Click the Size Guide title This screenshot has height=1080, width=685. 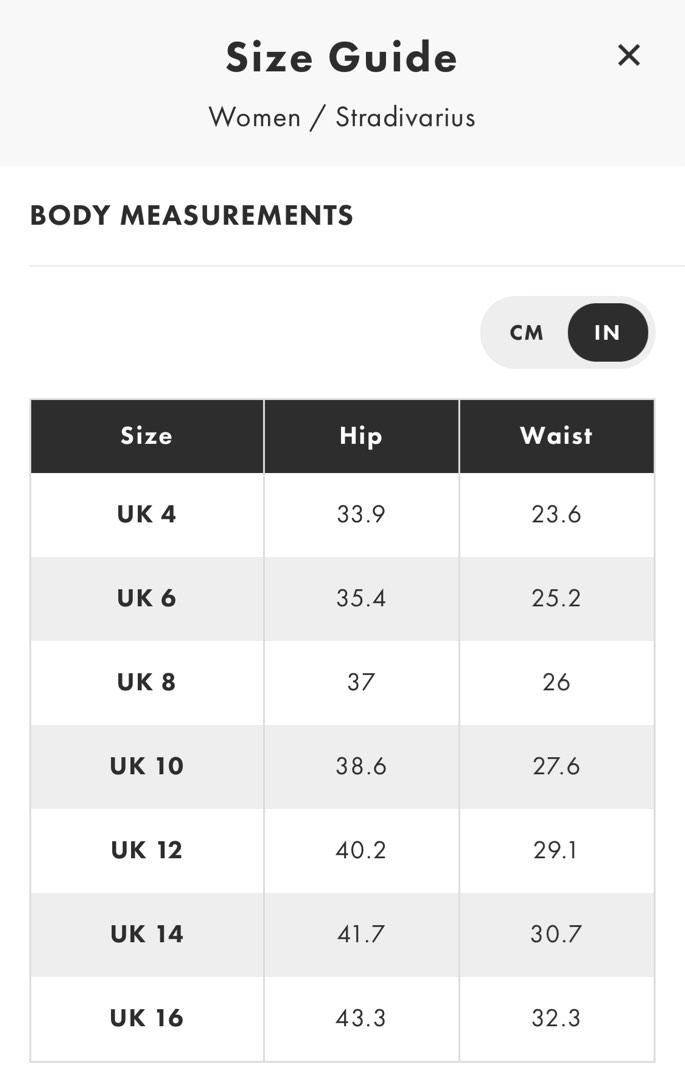(341, 57)
